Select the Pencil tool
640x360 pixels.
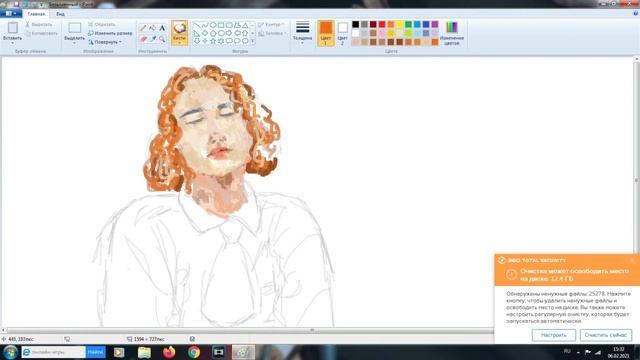tap(143, 28)
